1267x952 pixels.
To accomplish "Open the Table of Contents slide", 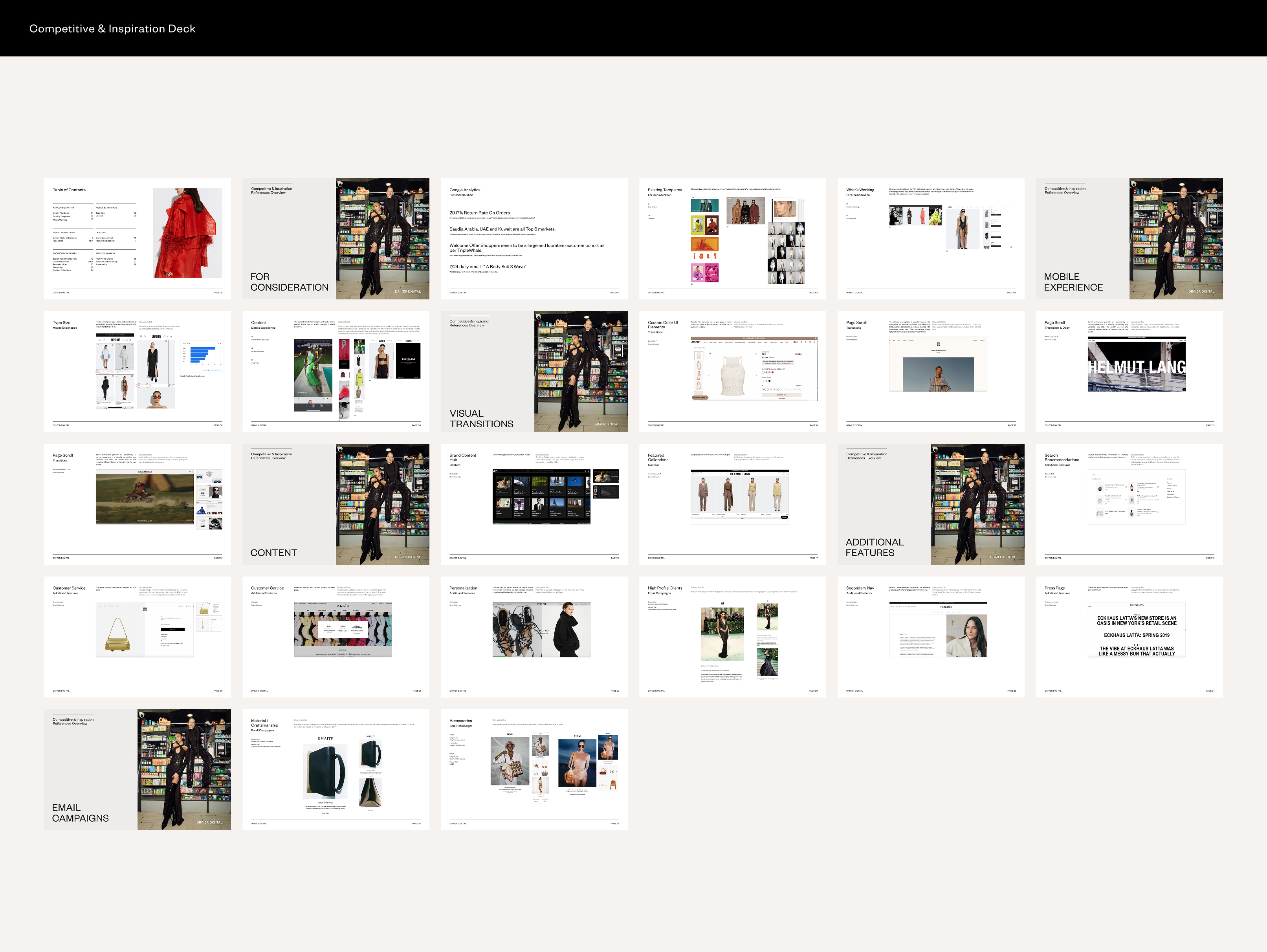I will tap(138, 239).
